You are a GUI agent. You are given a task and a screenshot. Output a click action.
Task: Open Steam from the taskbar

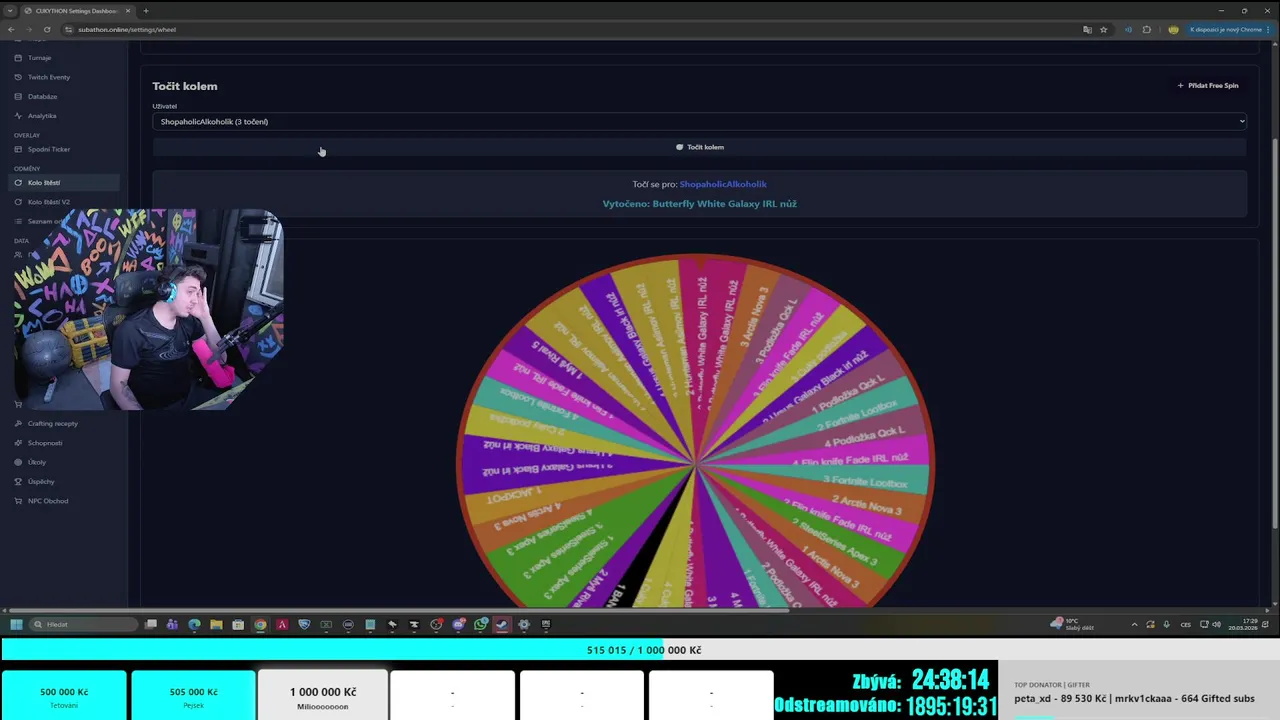(x=502, y=624)
